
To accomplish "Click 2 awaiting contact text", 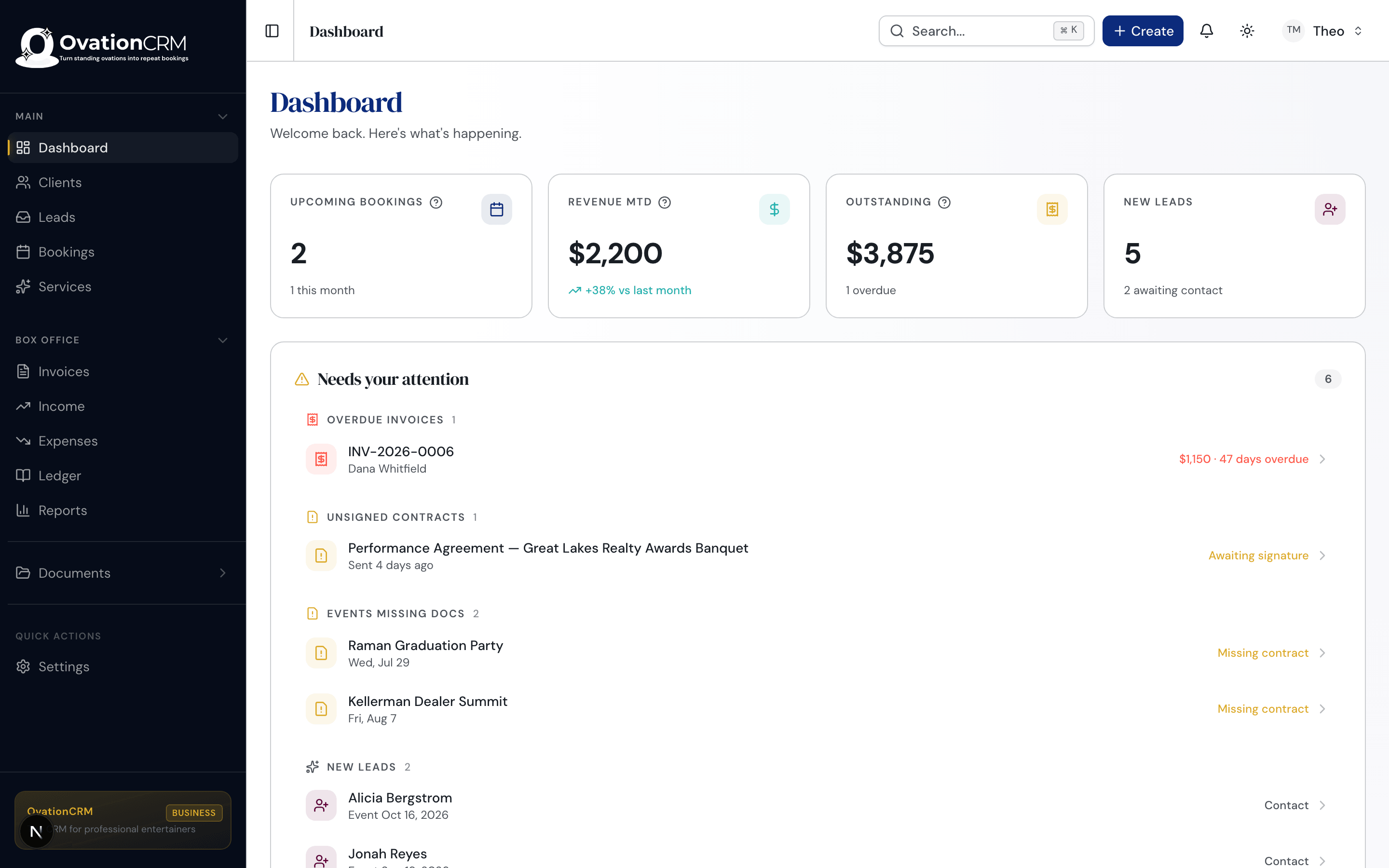I will (x=1172, y=290).
